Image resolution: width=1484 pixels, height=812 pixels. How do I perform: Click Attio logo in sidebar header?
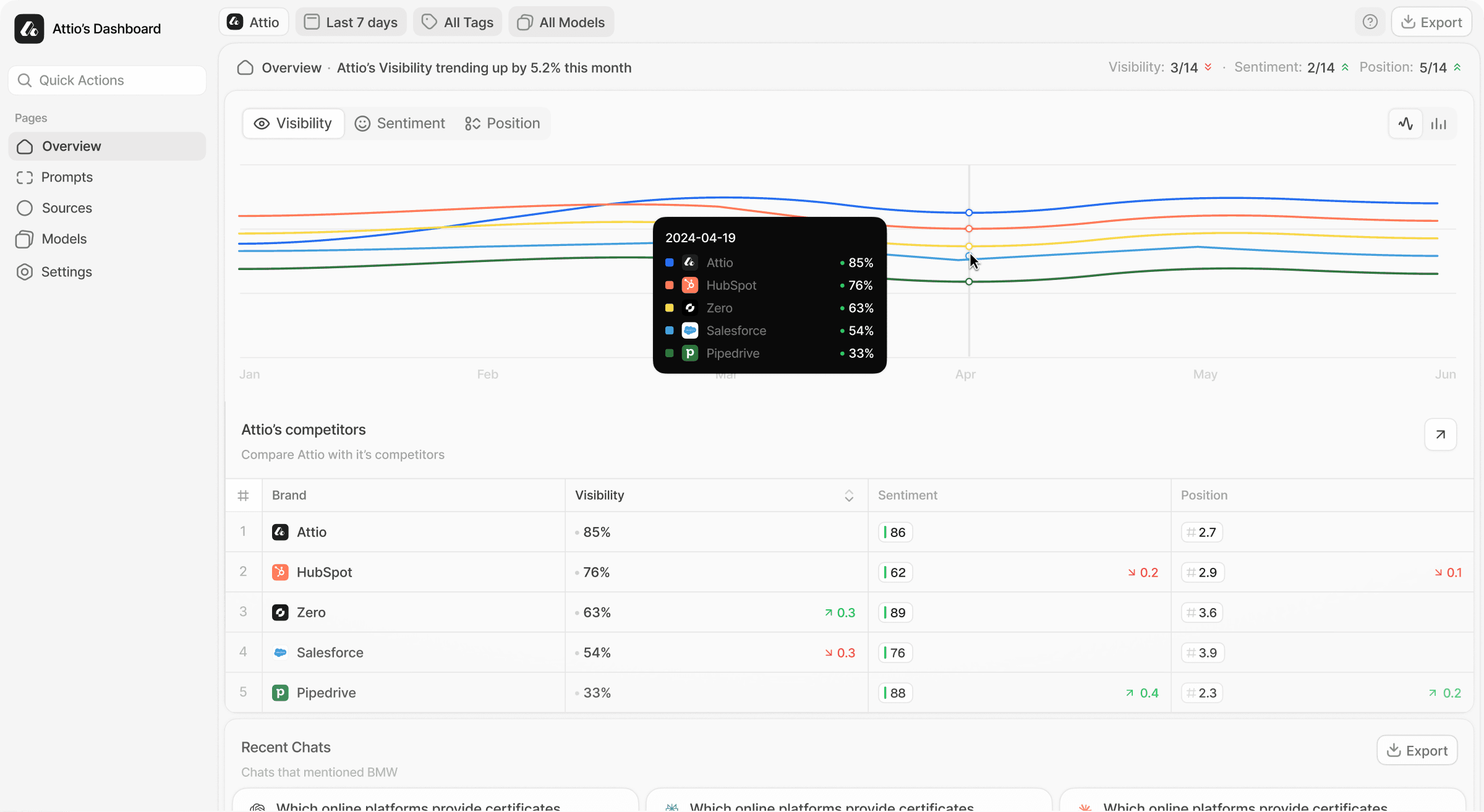(29, 28)
